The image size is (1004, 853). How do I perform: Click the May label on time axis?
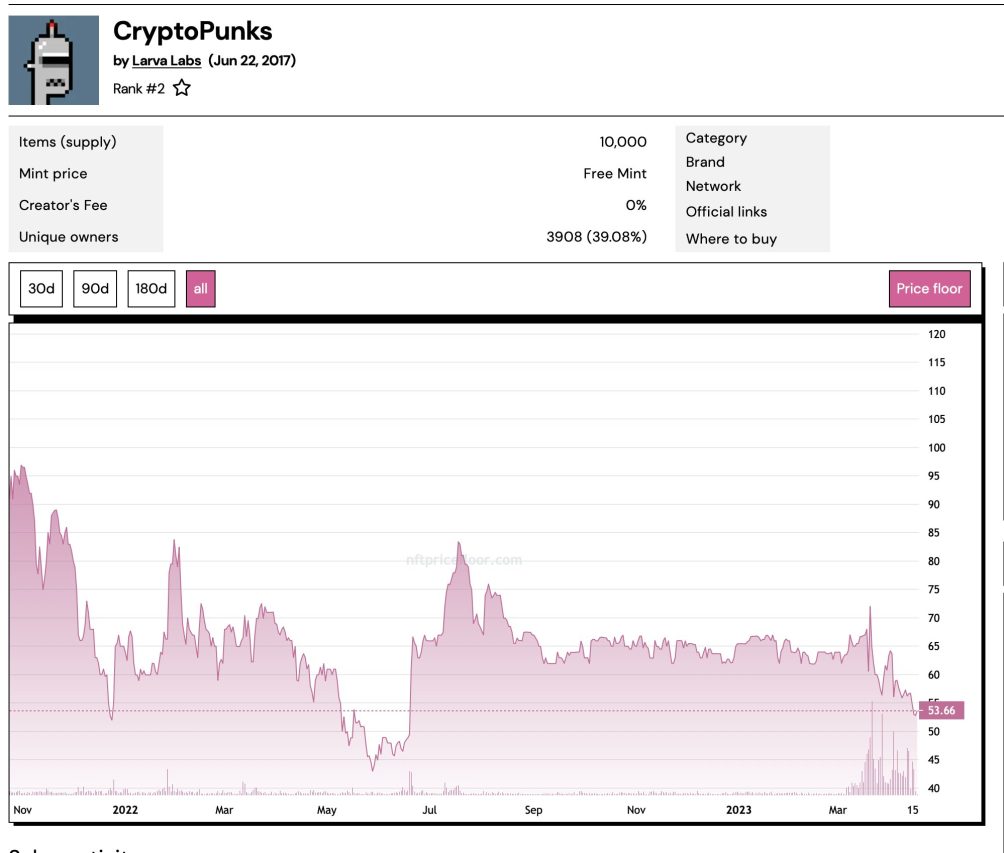pyautogui.click(x=327, y=810)
